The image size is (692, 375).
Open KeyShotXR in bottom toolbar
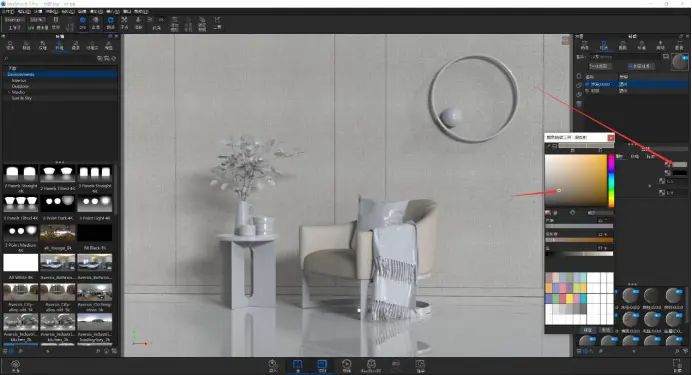point(371,366)
